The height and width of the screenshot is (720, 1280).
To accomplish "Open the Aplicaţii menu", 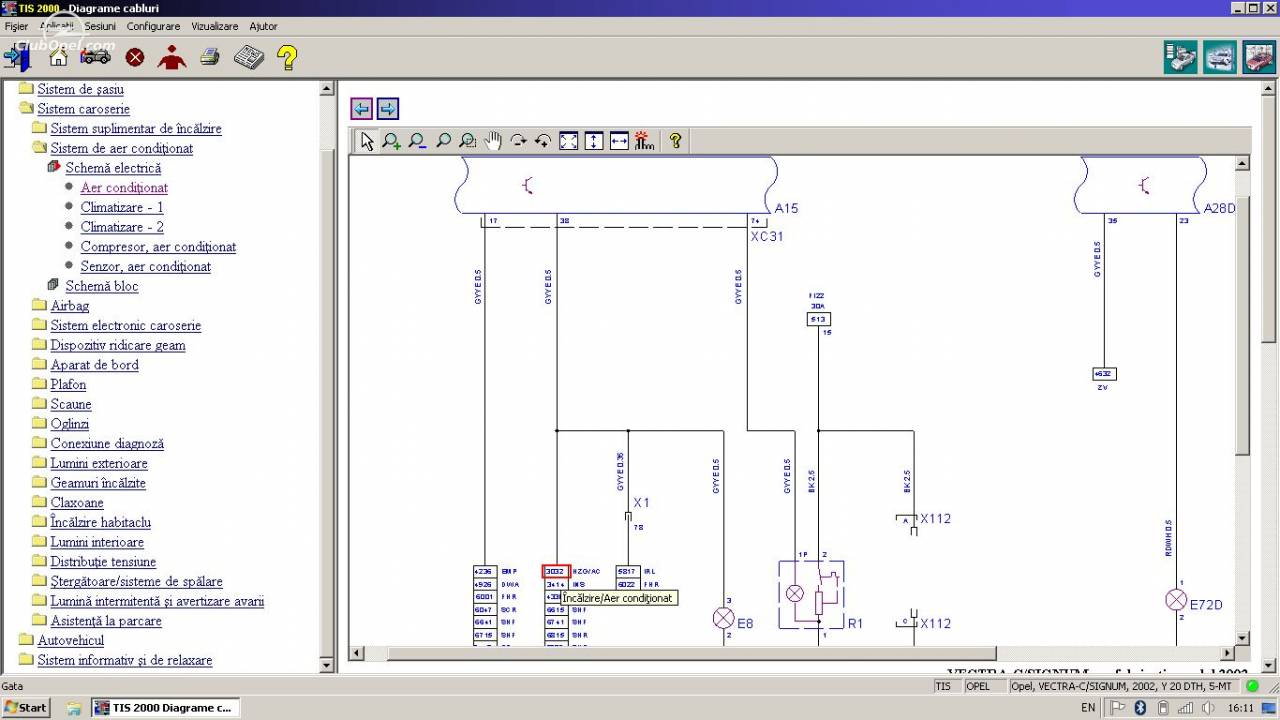I will pyautogui.click(x=57, y=26).
